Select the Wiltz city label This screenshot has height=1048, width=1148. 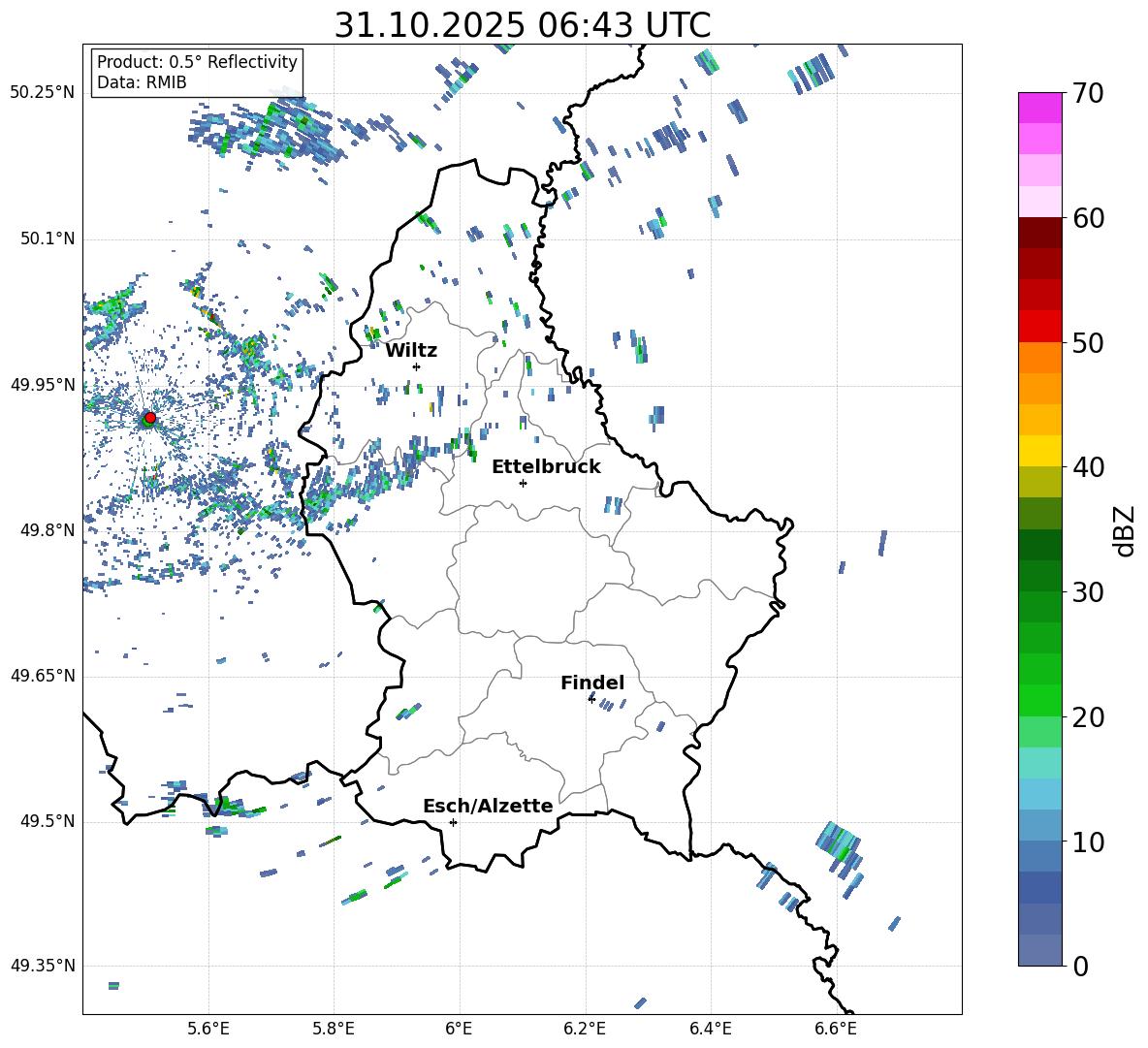(411, 351)
